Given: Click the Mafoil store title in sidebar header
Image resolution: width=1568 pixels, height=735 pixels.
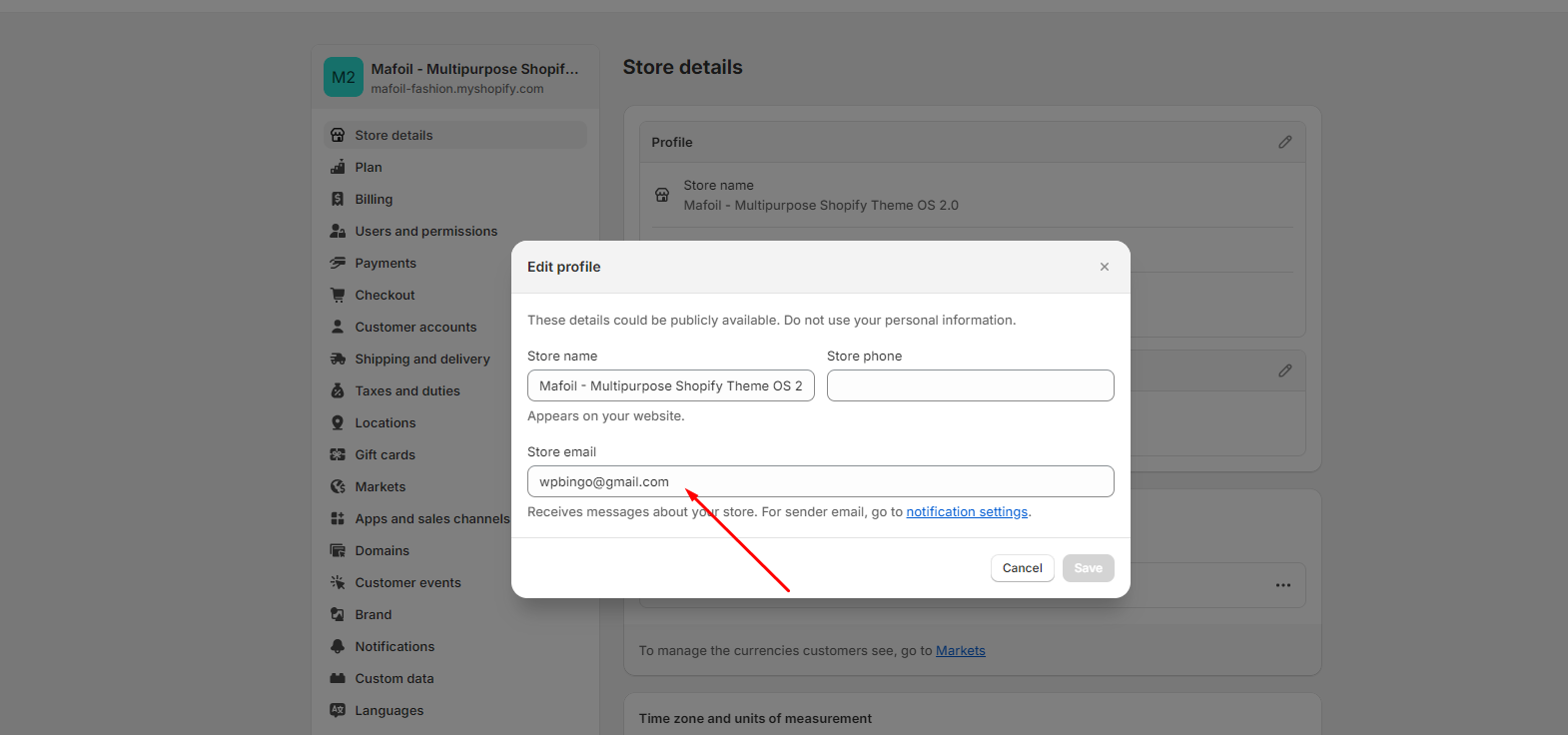Looking at the screenshot, I should coord(474,69).
